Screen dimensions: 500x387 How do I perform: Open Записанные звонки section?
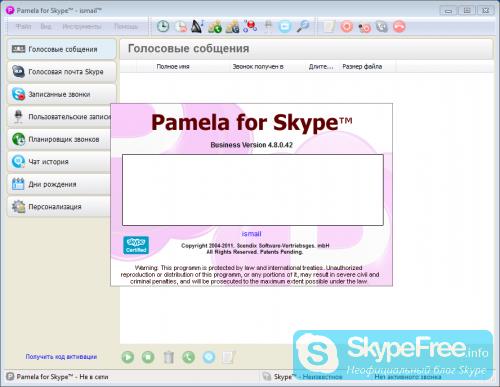point(62,94)
